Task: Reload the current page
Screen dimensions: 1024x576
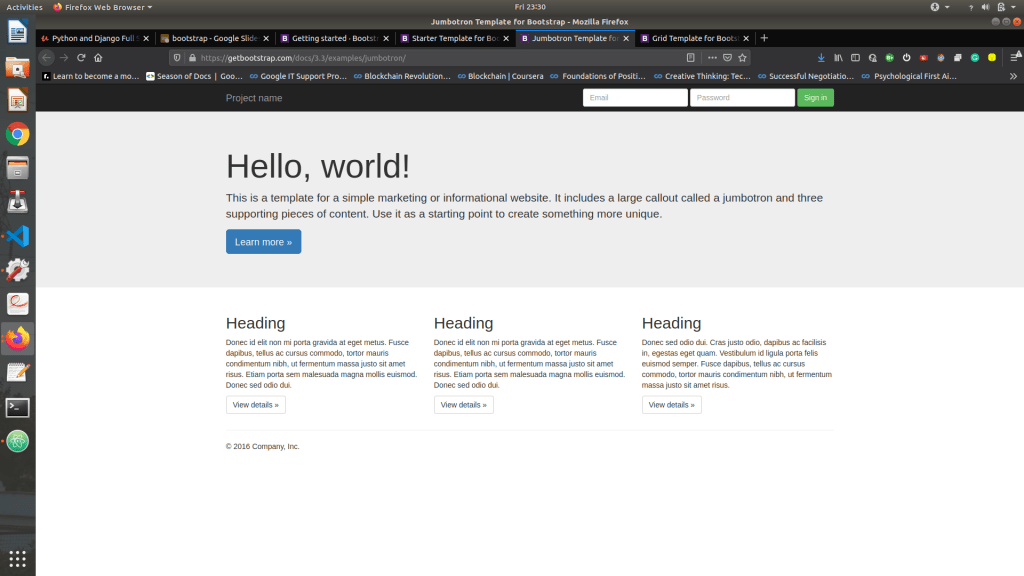Action: click(81, 58)
